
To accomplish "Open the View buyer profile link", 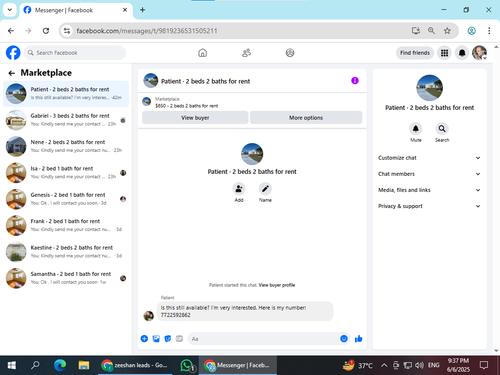I will point(277,285).
